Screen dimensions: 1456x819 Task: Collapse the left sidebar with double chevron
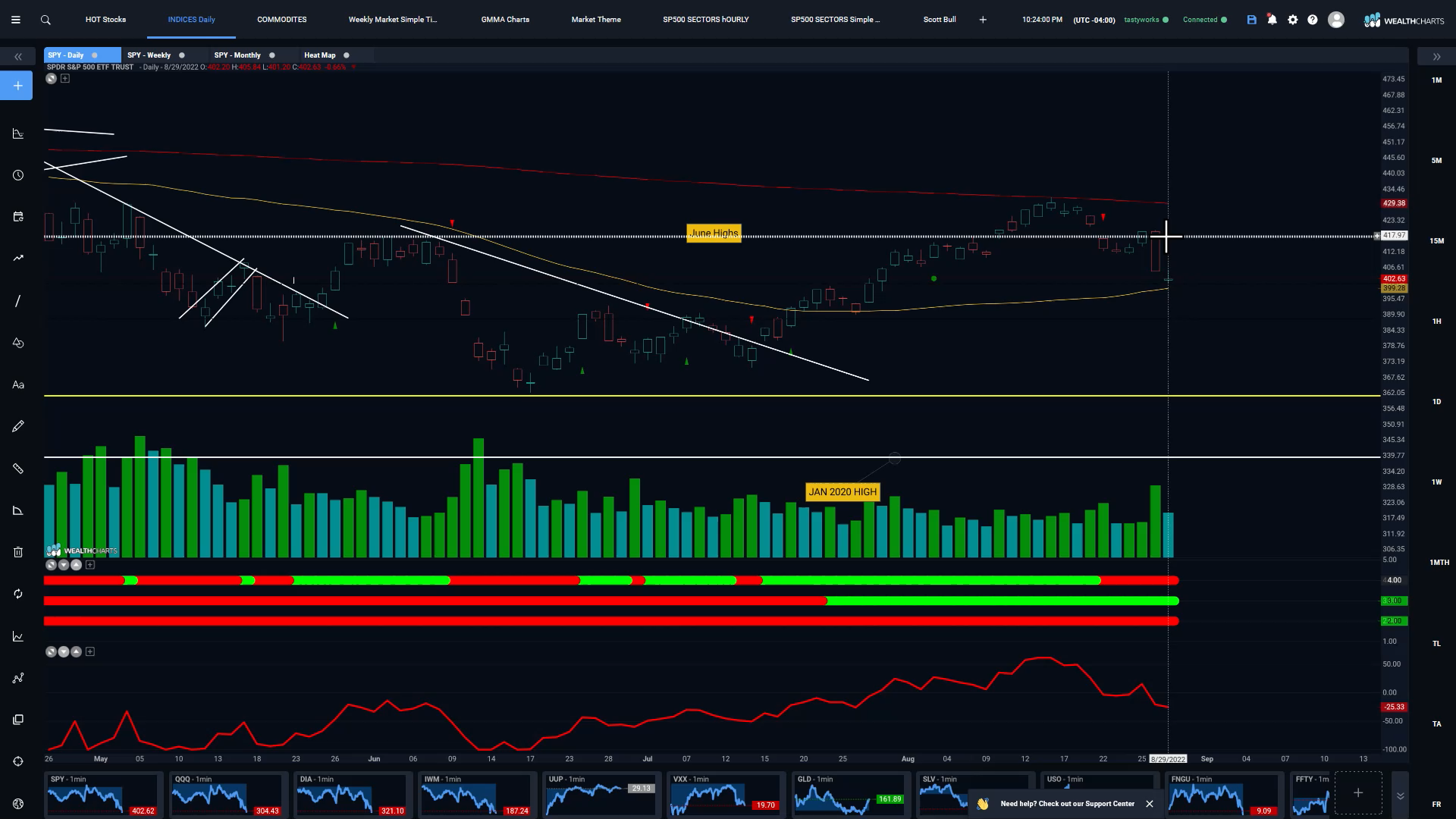pos(18,57)
